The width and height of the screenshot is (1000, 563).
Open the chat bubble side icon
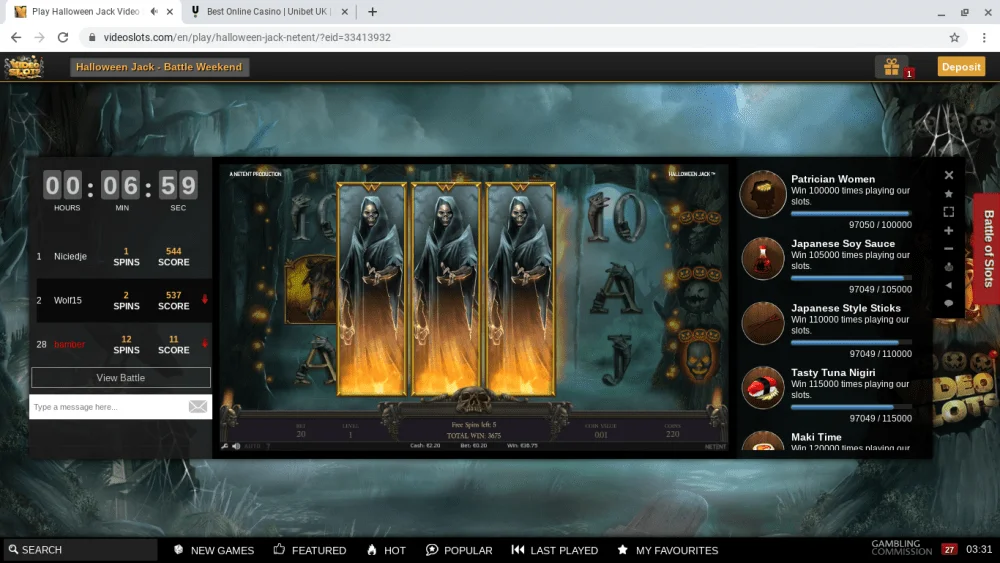949,303
